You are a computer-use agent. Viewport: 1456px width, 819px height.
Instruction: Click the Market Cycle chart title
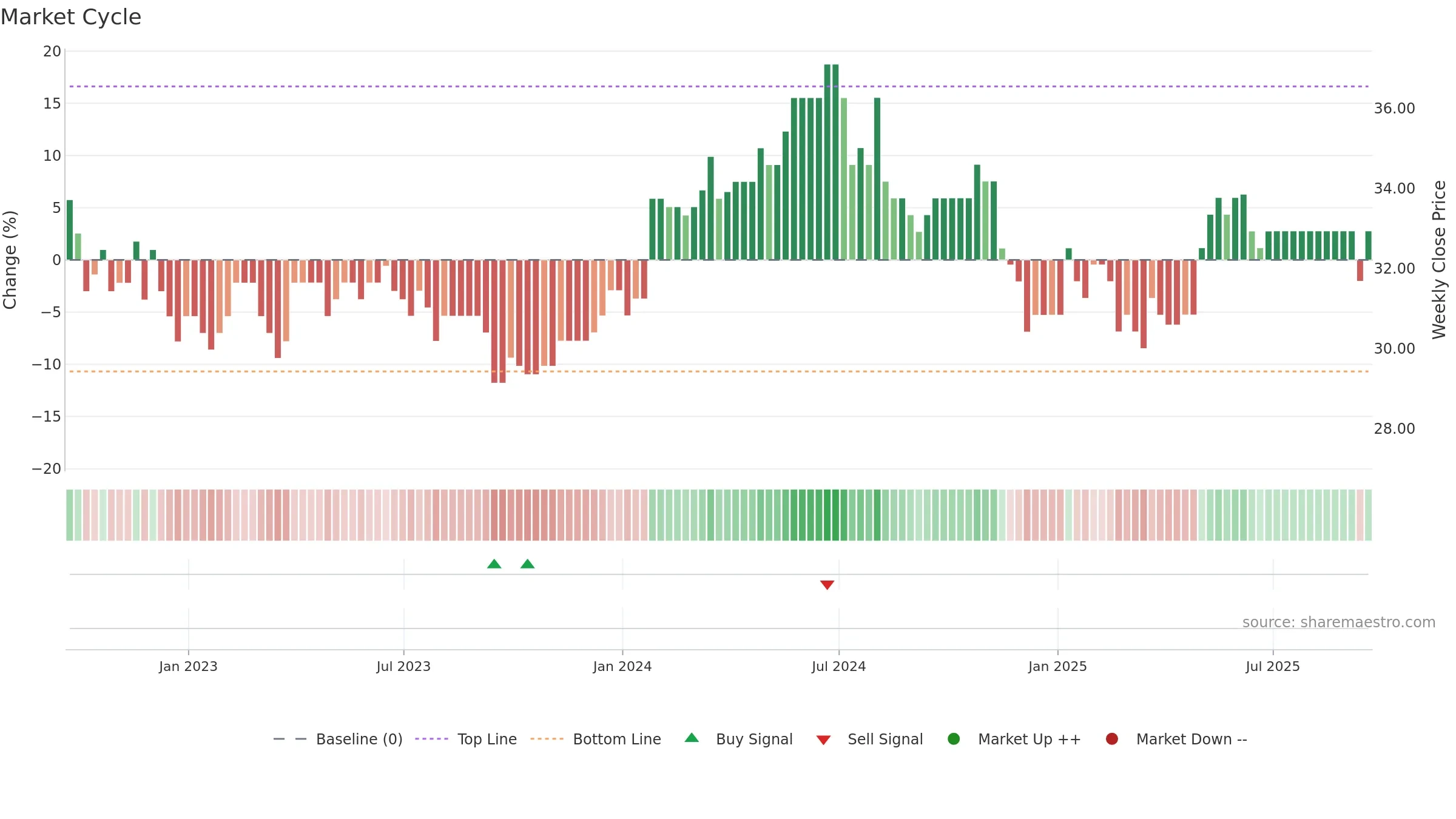point(71,17)
